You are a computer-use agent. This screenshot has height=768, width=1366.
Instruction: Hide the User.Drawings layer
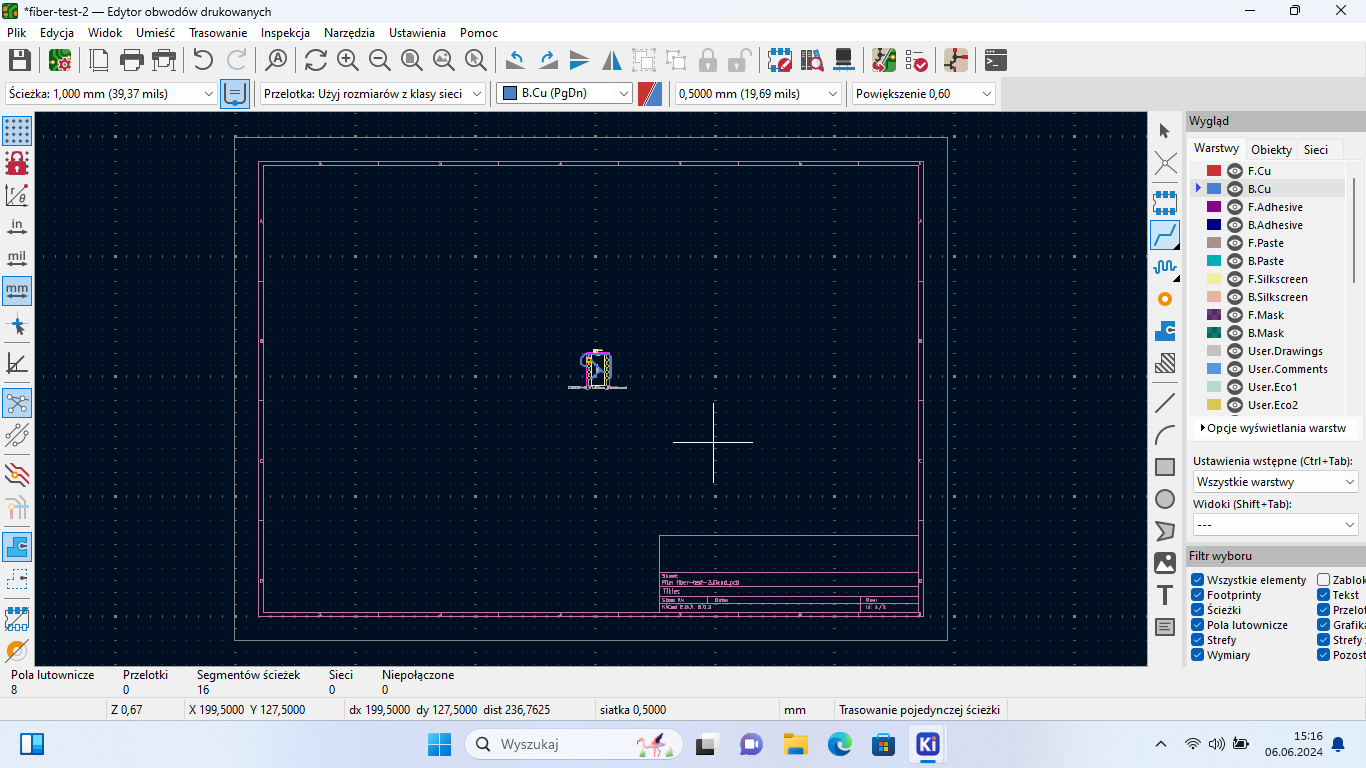tap(1235, 351)
